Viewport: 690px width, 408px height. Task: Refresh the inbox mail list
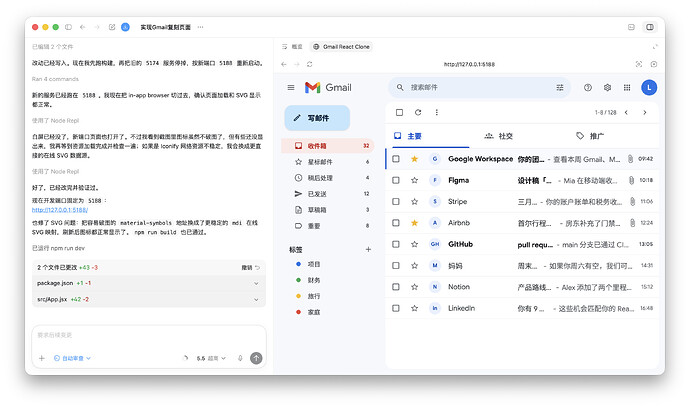[x=418, y=113]
